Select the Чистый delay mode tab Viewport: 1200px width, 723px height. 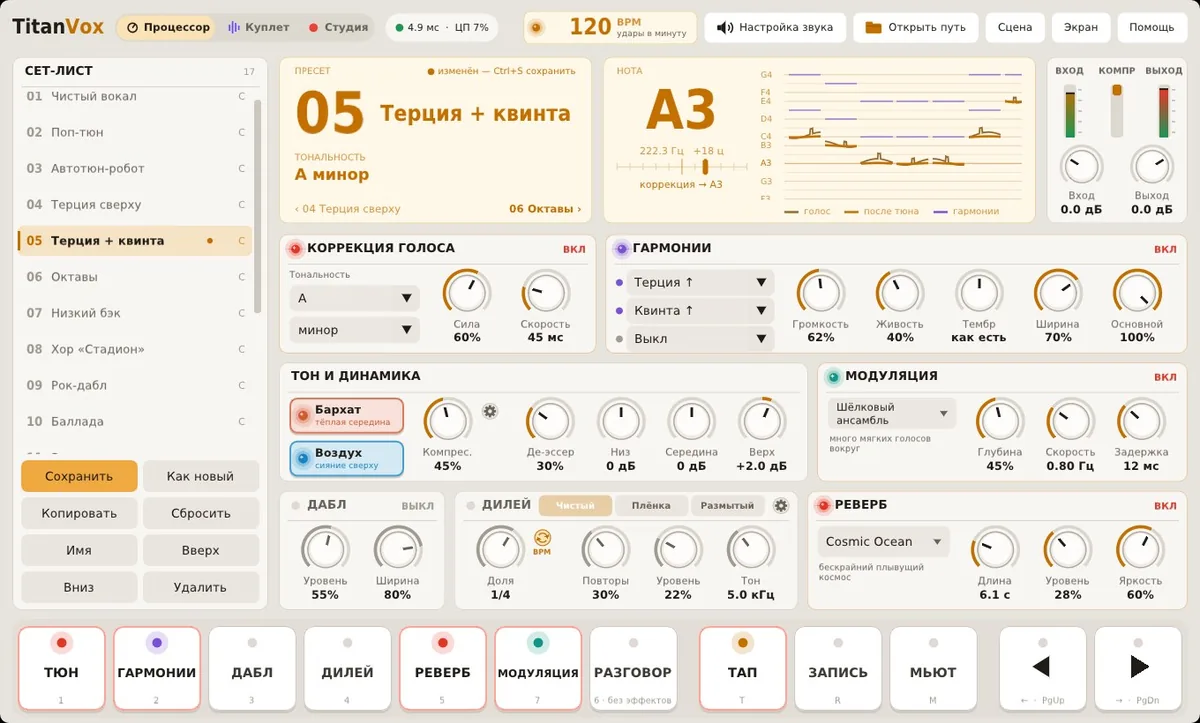coord(575,506)
